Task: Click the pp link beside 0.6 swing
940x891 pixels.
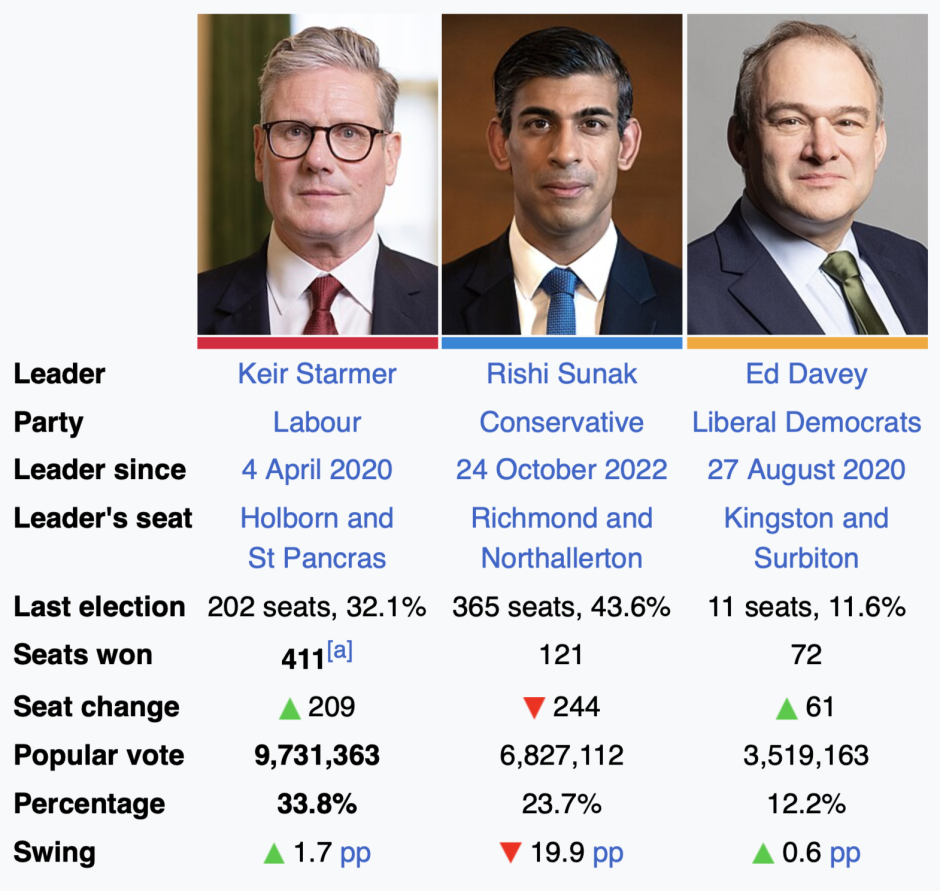Action: click(x=845, y=853)
